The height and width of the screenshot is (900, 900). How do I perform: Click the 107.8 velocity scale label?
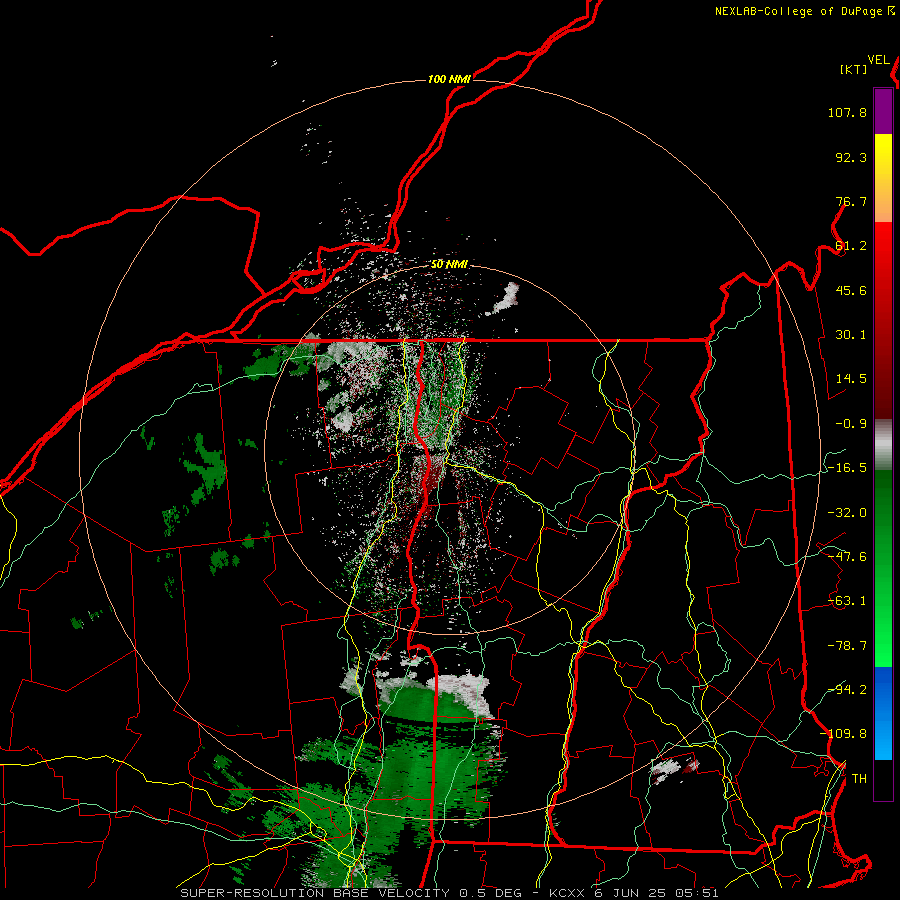[x=847, y=112]
